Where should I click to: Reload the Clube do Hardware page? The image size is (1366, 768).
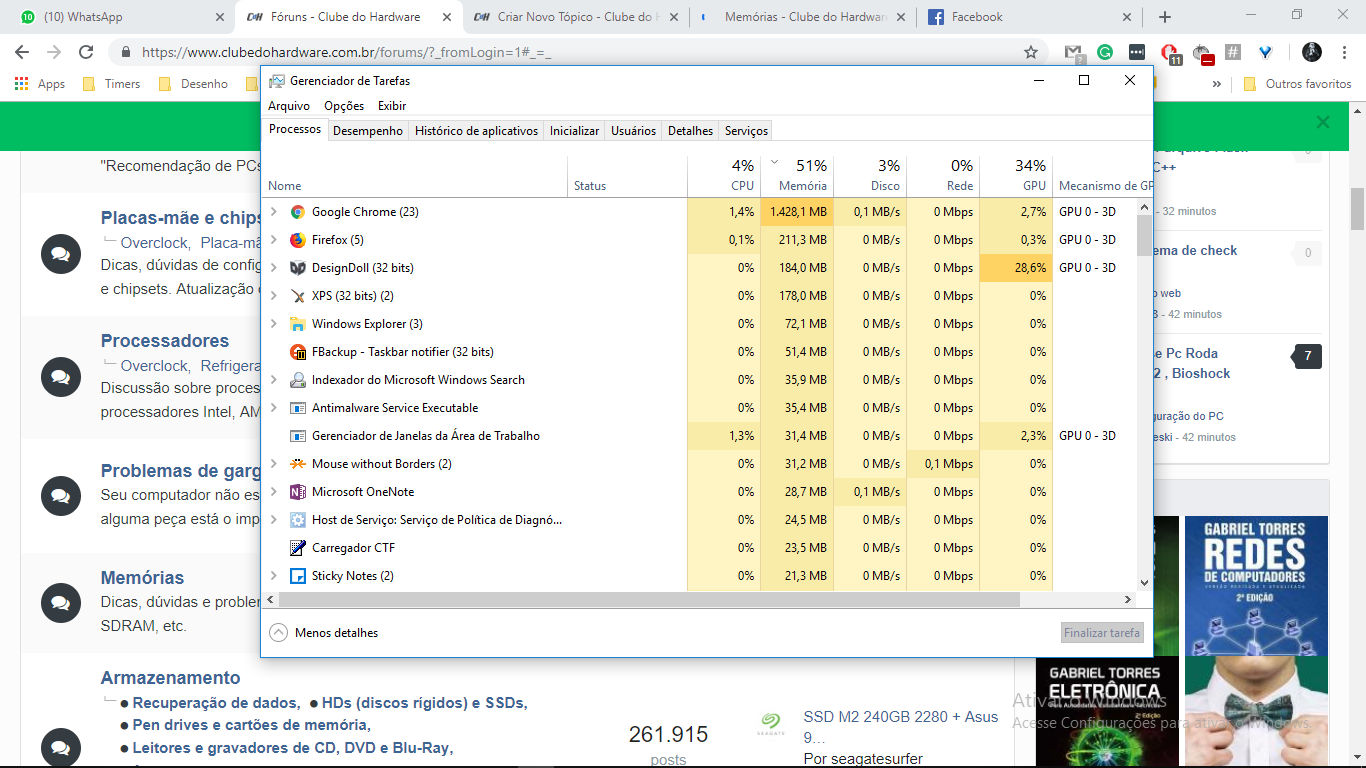coord(86,52)
